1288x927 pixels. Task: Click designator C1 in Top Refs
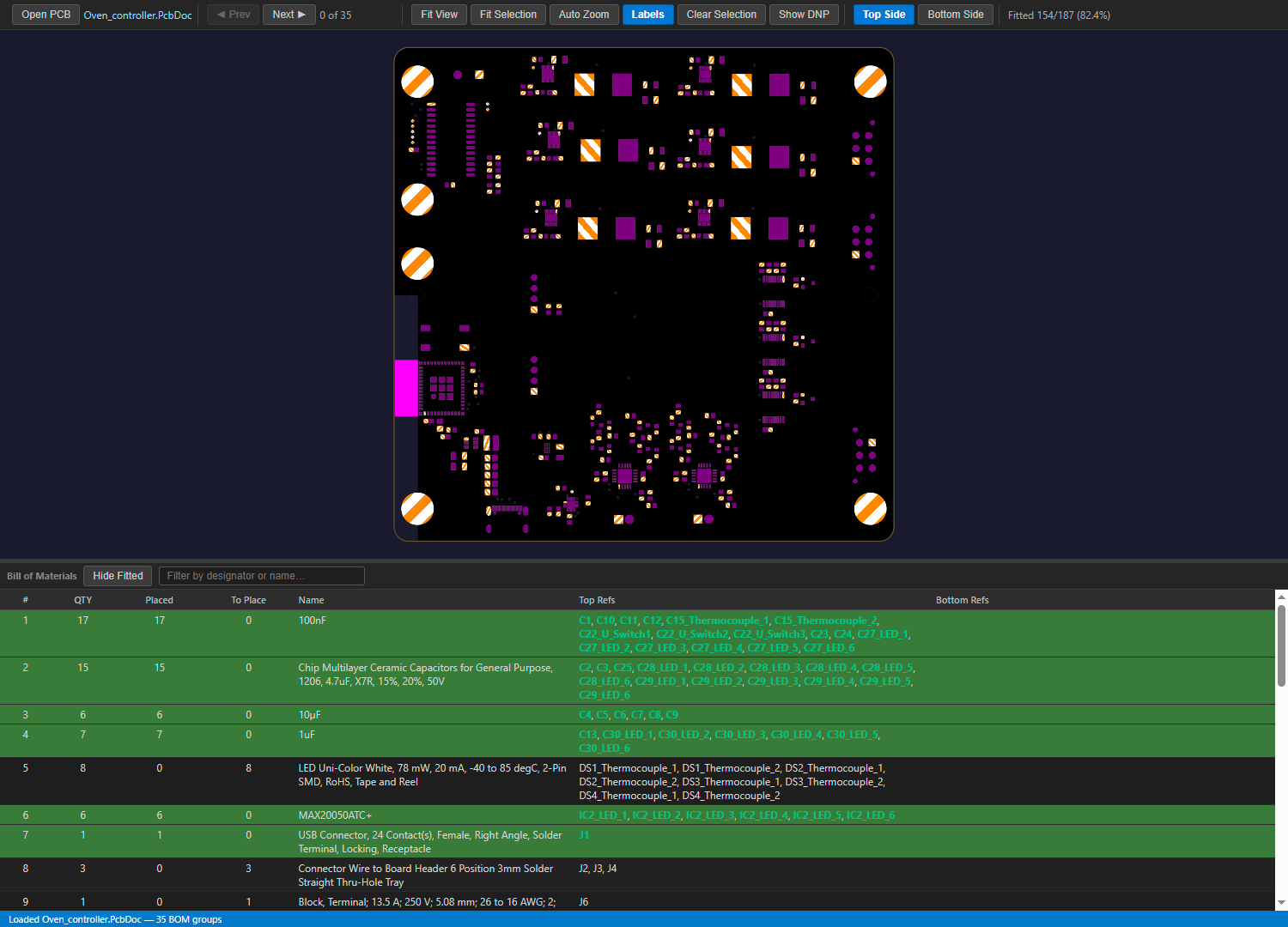585,621
